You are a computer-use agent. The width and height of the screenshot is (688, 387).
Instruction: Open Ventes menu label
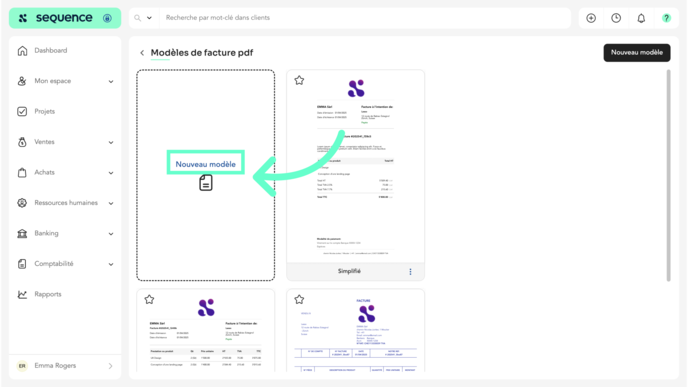click(44, 142)
